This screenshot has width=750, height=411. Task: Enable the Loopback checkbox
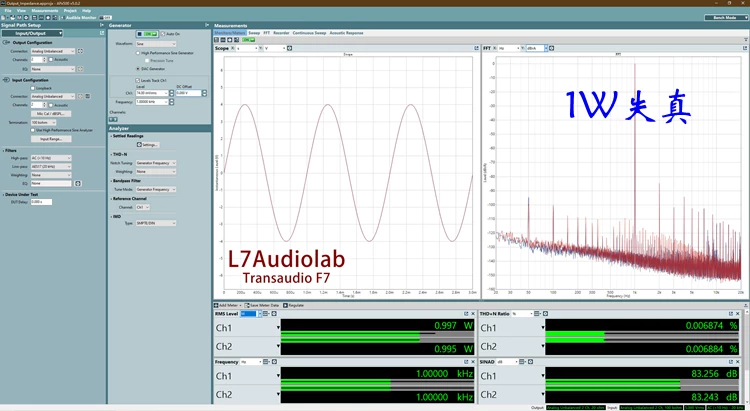click(x=33, y=89)
